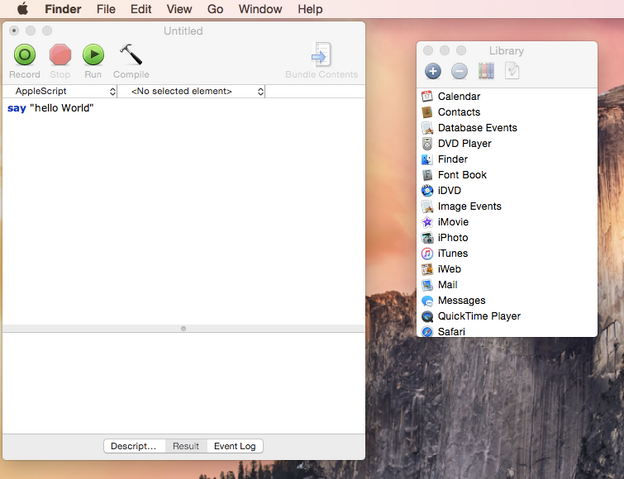Open the AppleScript language dropdown
Screen dimensions: 624x479
60,91
